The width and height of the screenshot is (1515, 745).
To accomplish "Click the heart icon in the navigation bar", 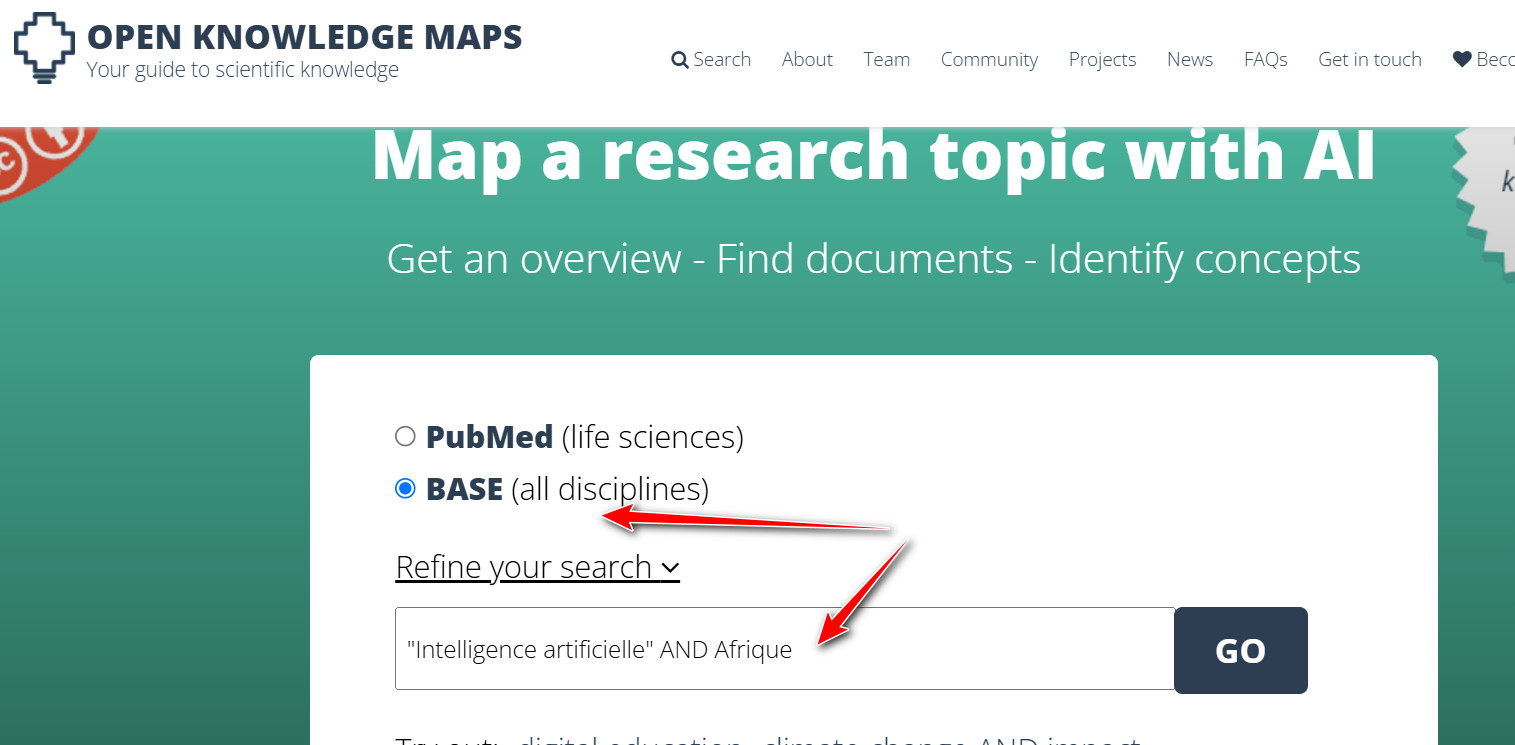I will 1461,58.
